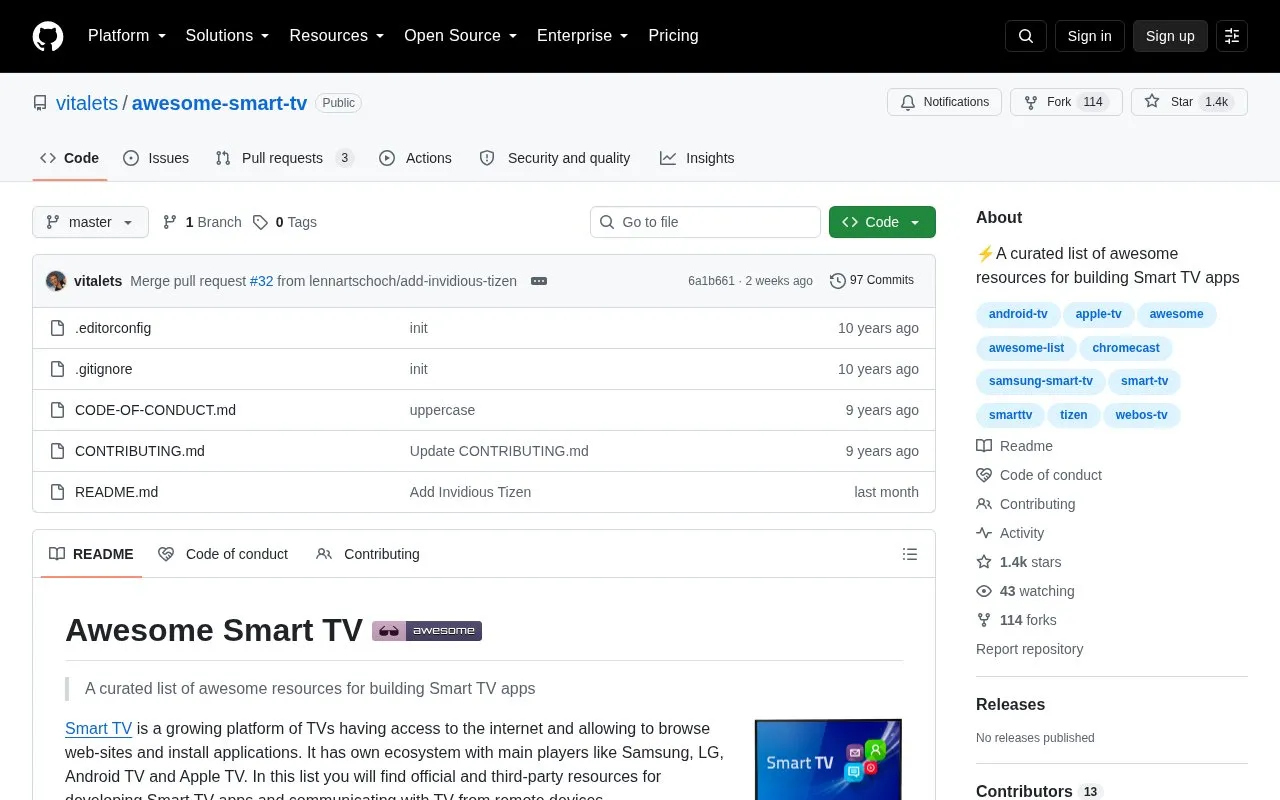Viewport: 1280px width, 800px height.
Task: Open the master branch dropdown
Action: point(90,222)
